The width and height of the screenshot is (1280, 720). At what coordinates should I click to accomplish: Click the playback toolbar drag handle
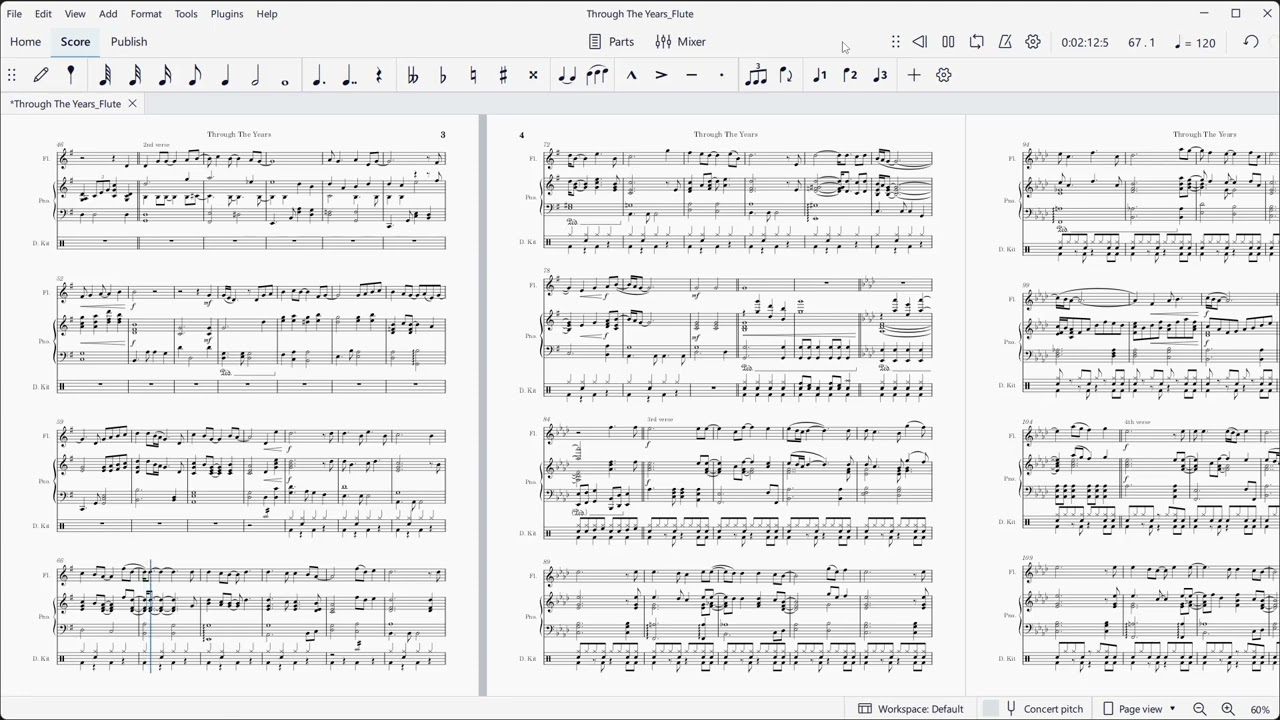click(895, 42)
